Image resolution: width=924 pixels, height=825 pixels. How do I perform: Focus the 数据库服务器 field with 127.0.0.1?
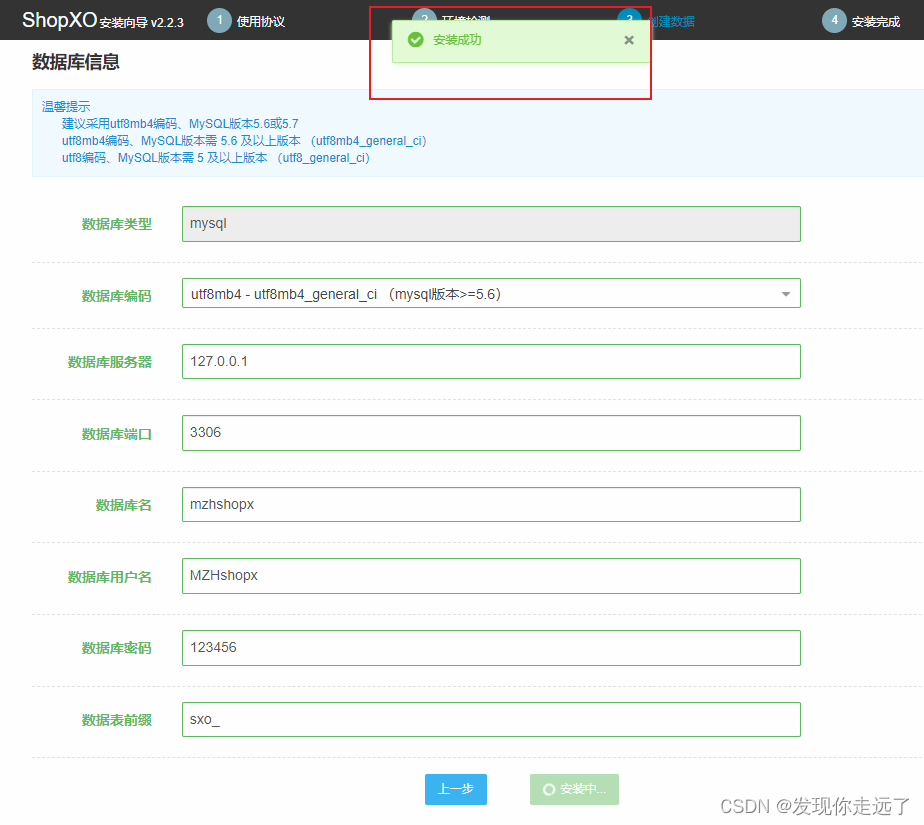(x=491, y=361)
